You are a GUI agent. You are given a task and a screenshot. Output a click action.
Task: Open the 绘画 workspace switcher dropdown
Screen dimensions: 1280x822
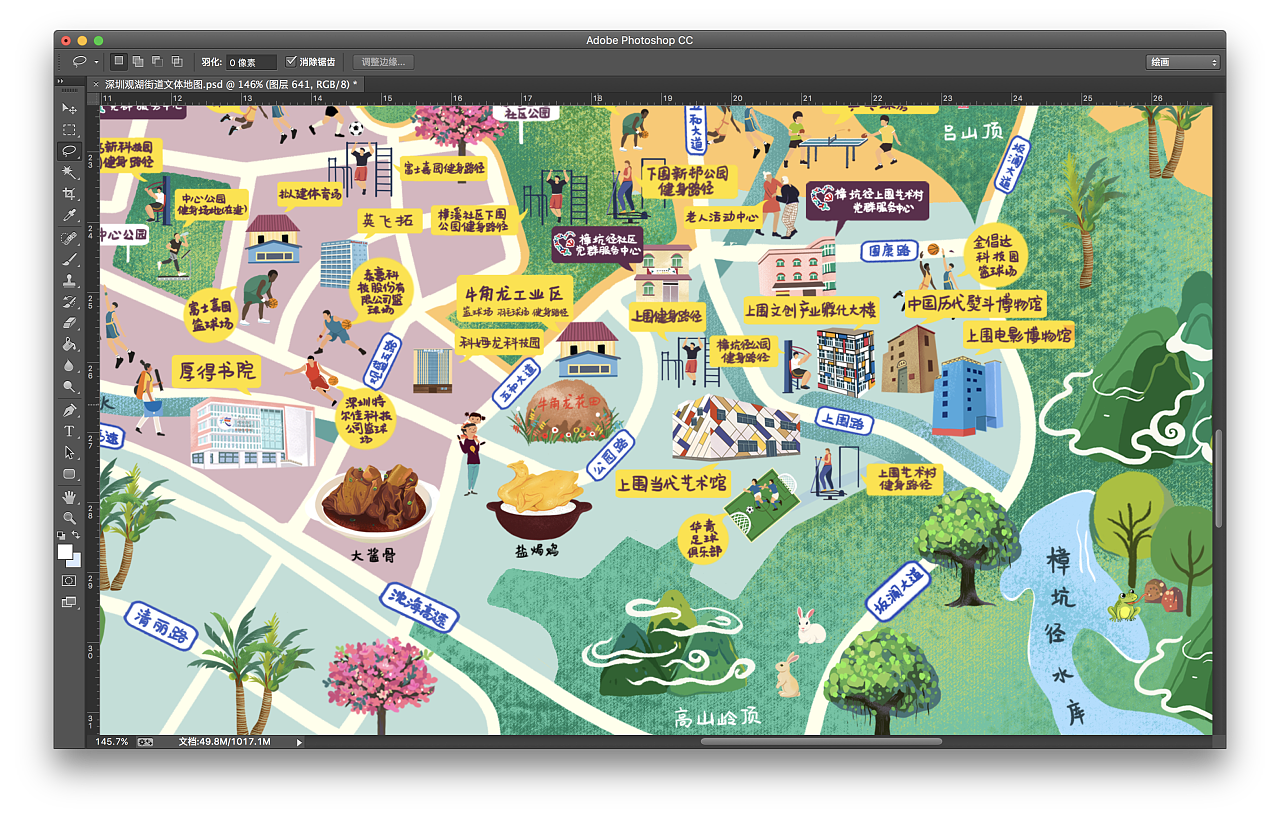[1183, 61]
